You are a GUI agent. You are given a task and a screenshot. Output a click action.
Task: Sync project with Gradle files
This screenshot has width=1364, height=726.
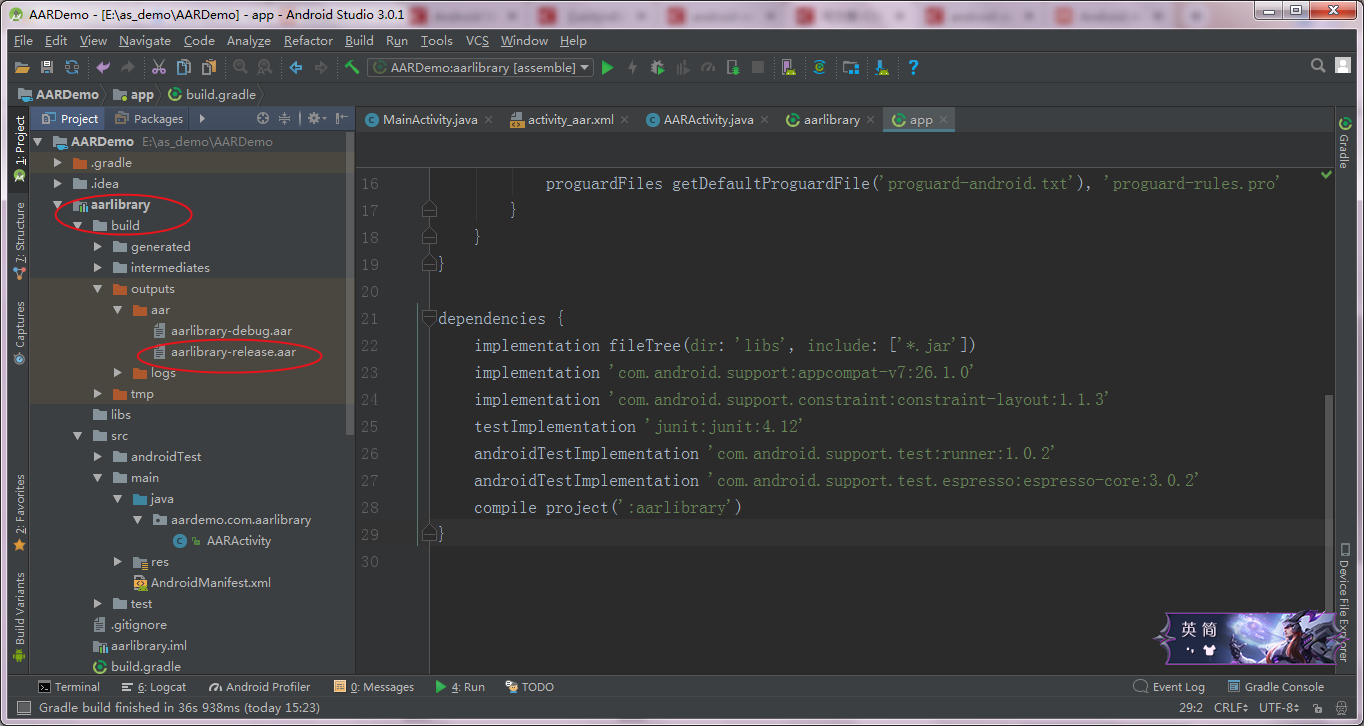pyautogui.click(x=820, y=67)
